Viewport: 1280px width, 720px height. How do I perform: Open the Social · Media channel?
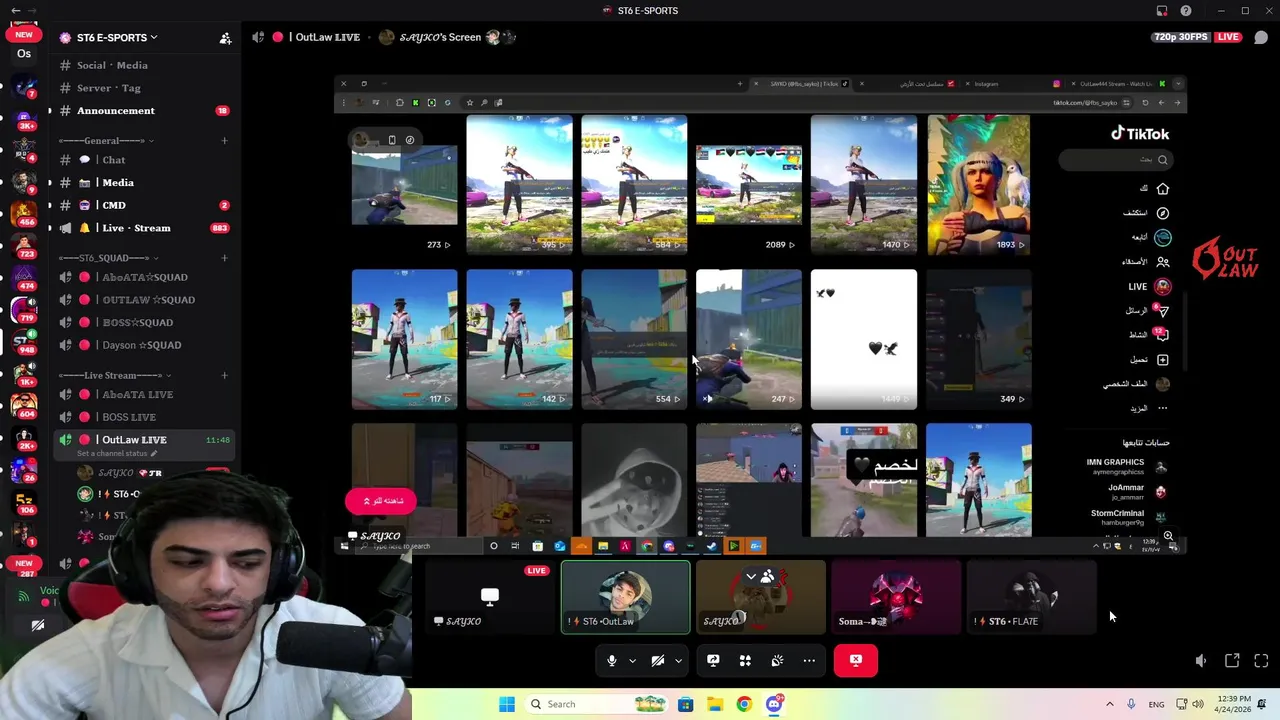pyautogui.click(x=144, y=65)
